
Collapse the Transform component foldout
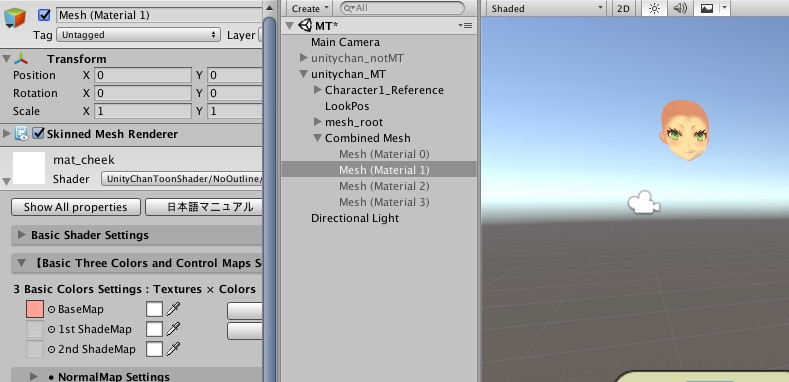(6, 59)
